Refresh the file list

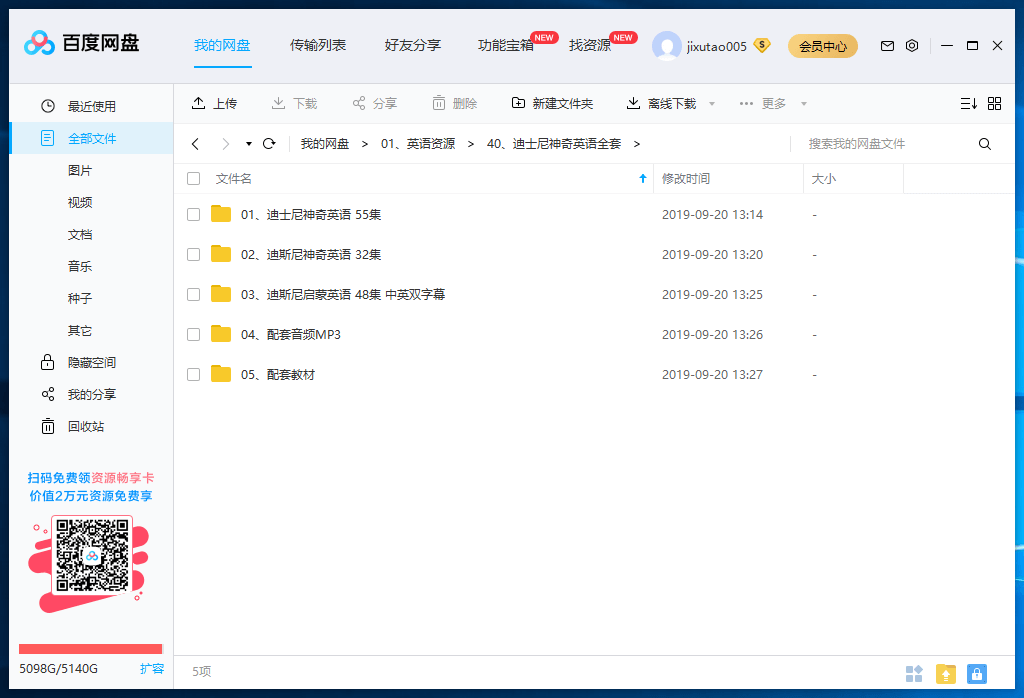tap(268, 143)
